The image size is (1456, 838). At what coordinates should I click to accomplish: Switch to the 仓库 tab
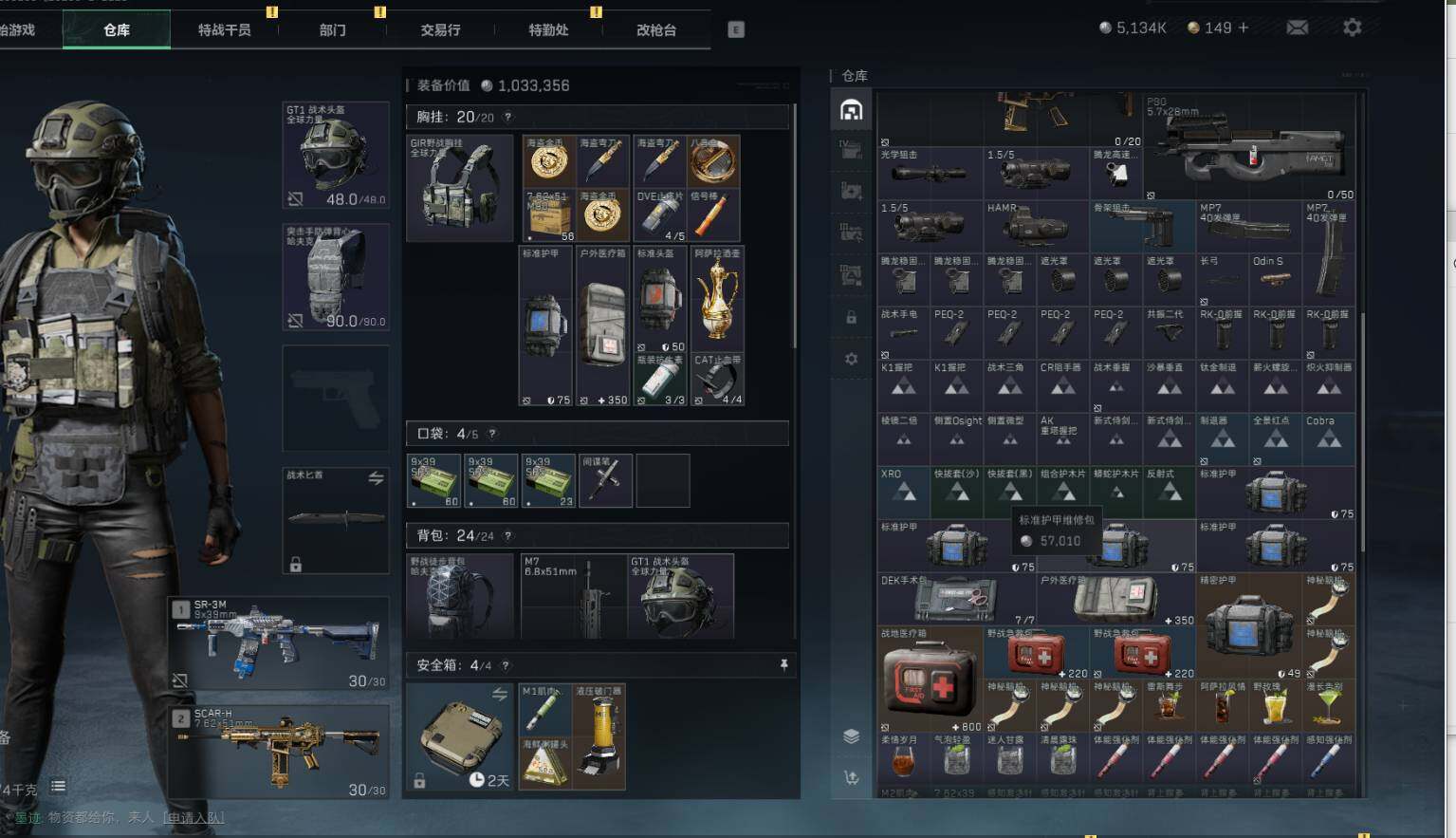(117, 29)
